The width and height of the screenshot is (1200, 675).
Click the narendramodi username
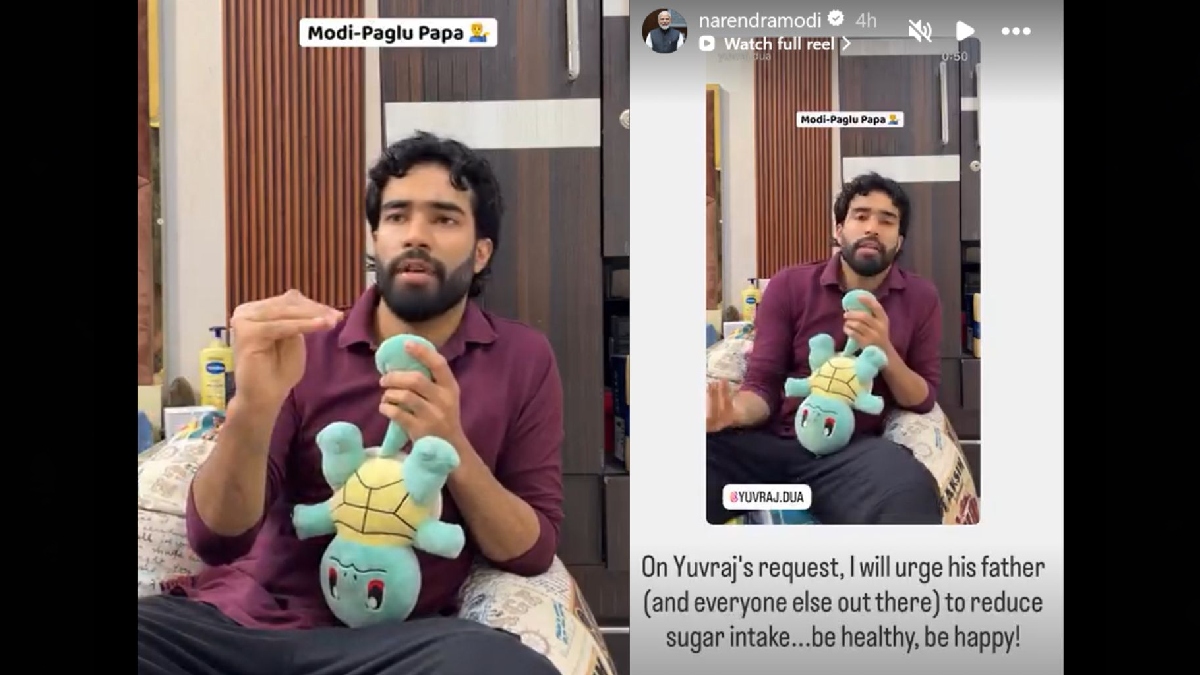pos(759,20)
